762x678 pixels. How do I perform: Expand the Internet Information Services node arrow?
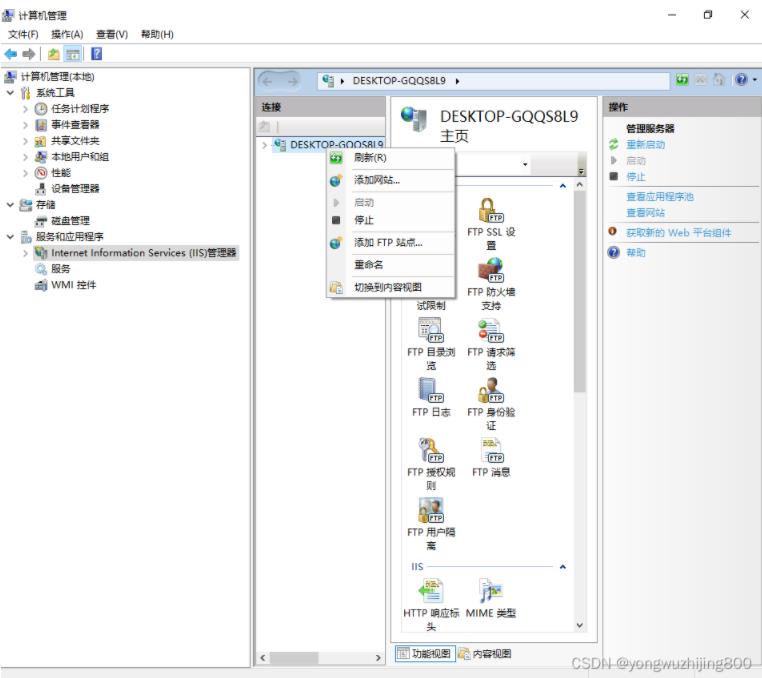25,253
